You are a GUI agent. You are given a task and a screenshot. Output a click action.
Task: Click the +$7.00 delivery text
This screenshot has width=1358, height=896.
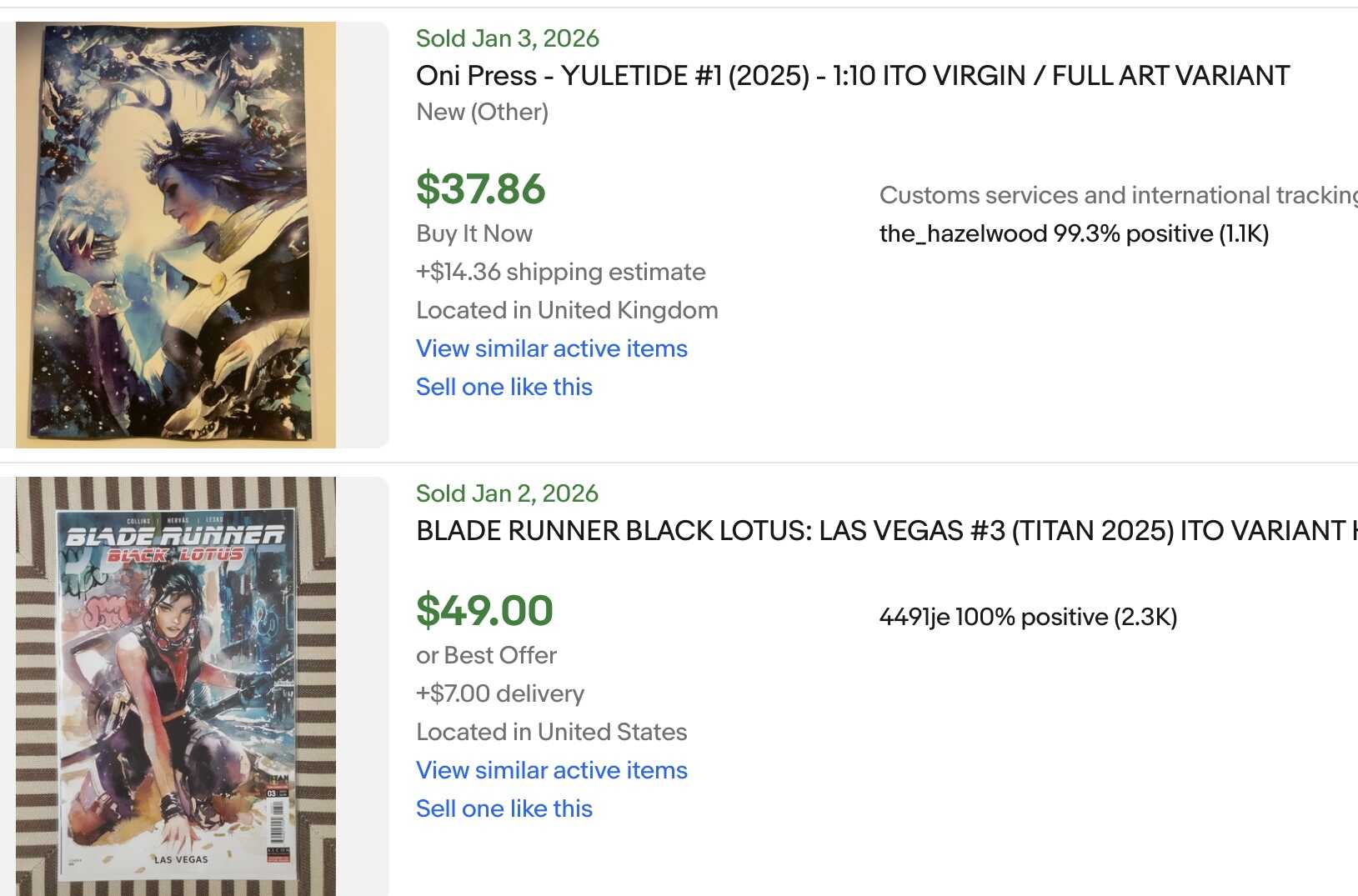(500, 693)
